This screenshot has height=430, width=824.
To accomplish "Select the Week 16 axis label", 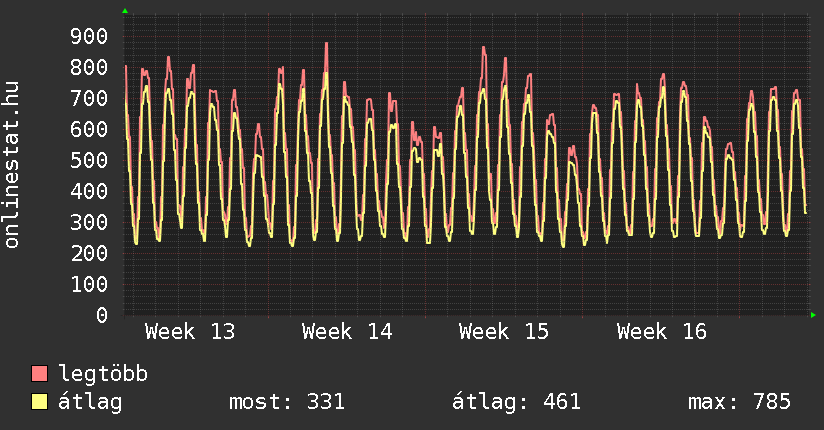I will [661, 332].
